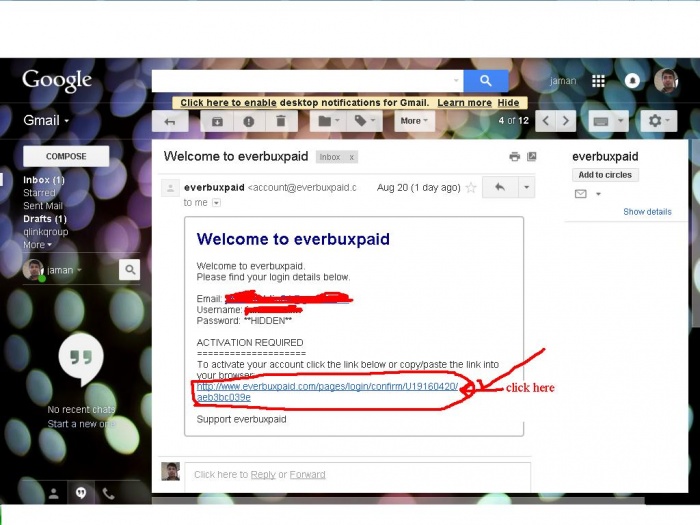Email everbuxpaid via envelope icon
Image resolution: width=700 pixels, height=525 pixels.
(580, 194)
